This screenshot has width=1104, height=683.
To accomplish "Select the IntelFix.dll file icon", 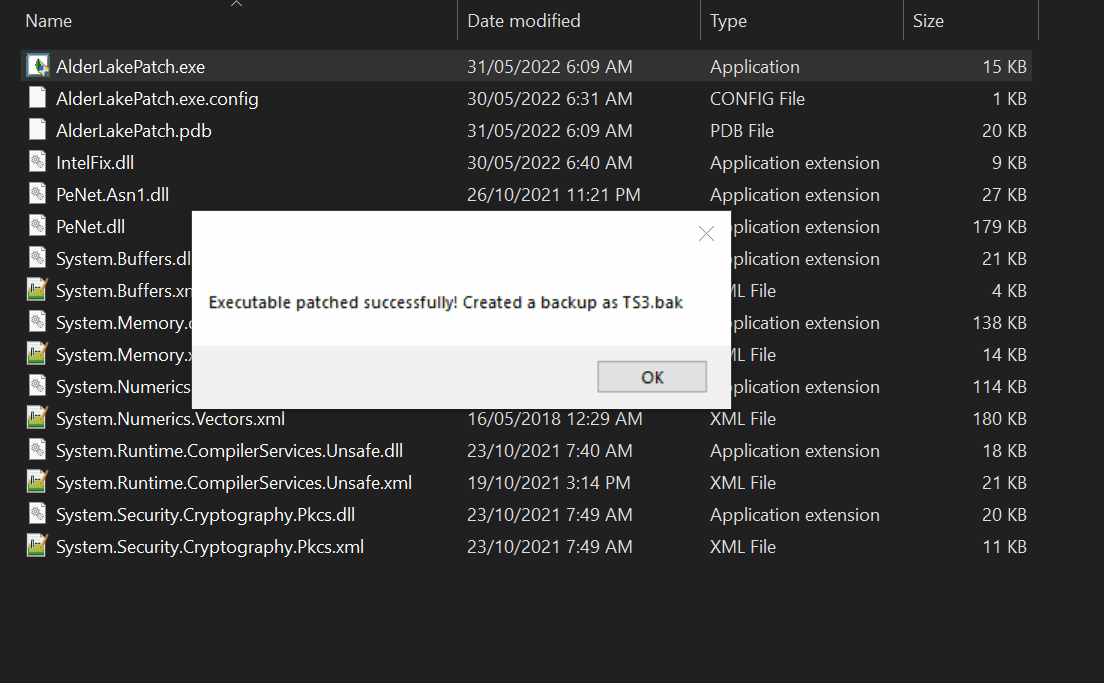I will 37,163.
